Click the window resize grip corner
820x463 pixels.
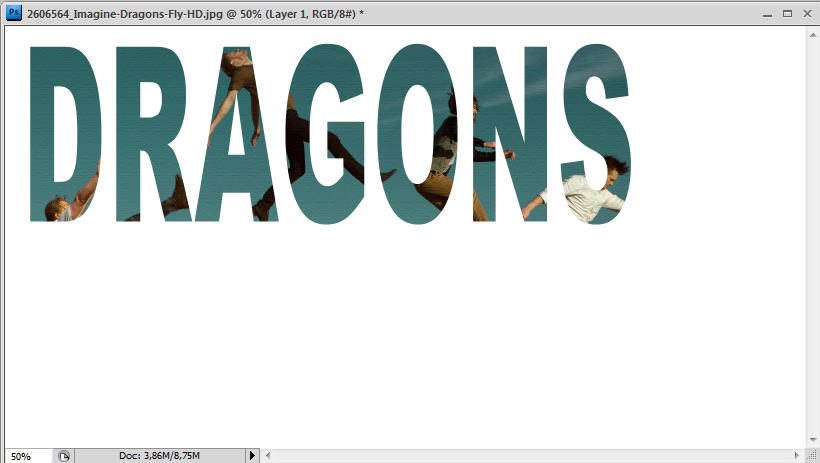pos(812,456)
